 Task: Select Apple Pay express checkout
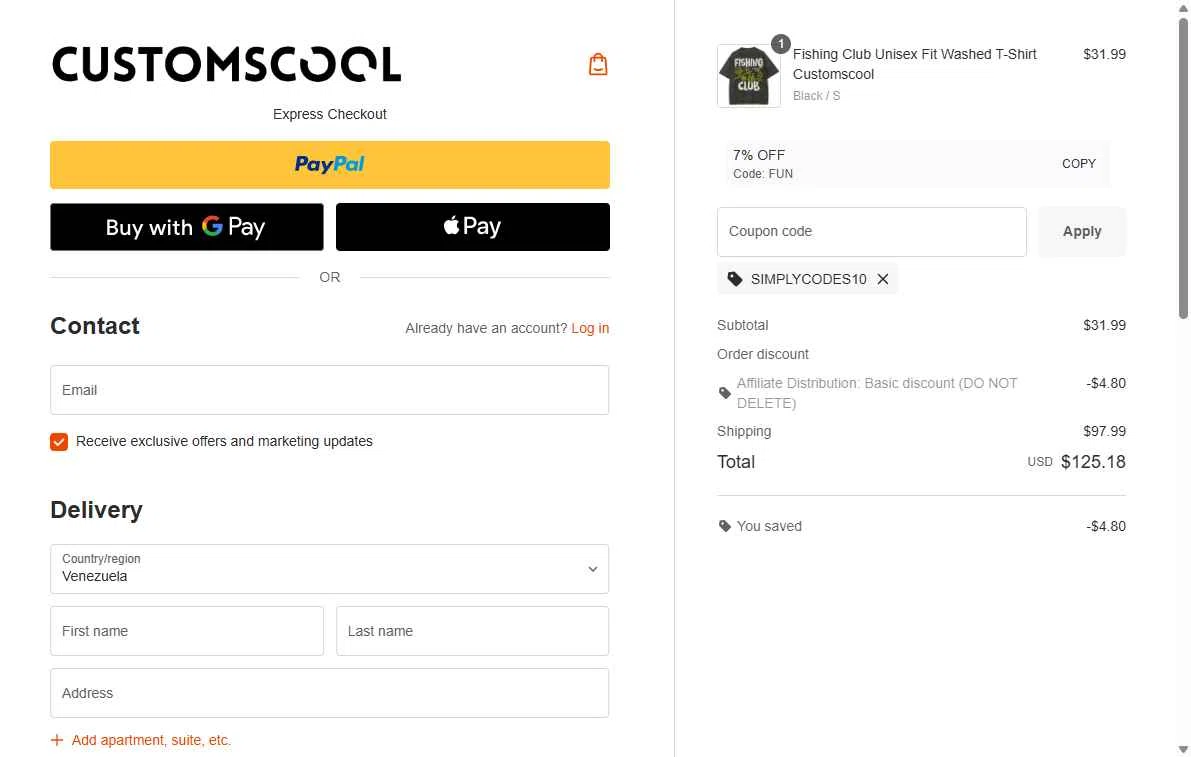[472, 227]
